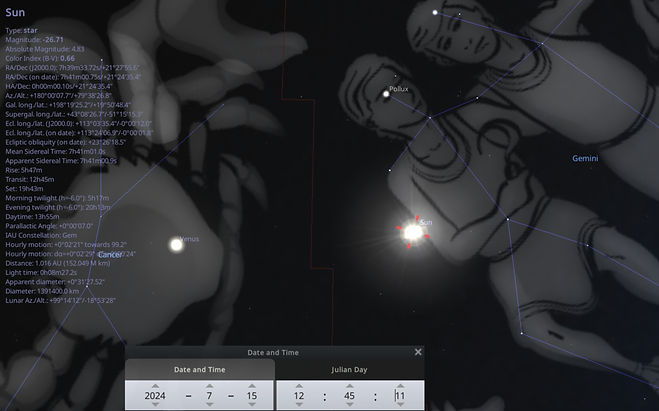
Task: Click the 'IAU Constellation: Gem' line
Action: [41, 235]
